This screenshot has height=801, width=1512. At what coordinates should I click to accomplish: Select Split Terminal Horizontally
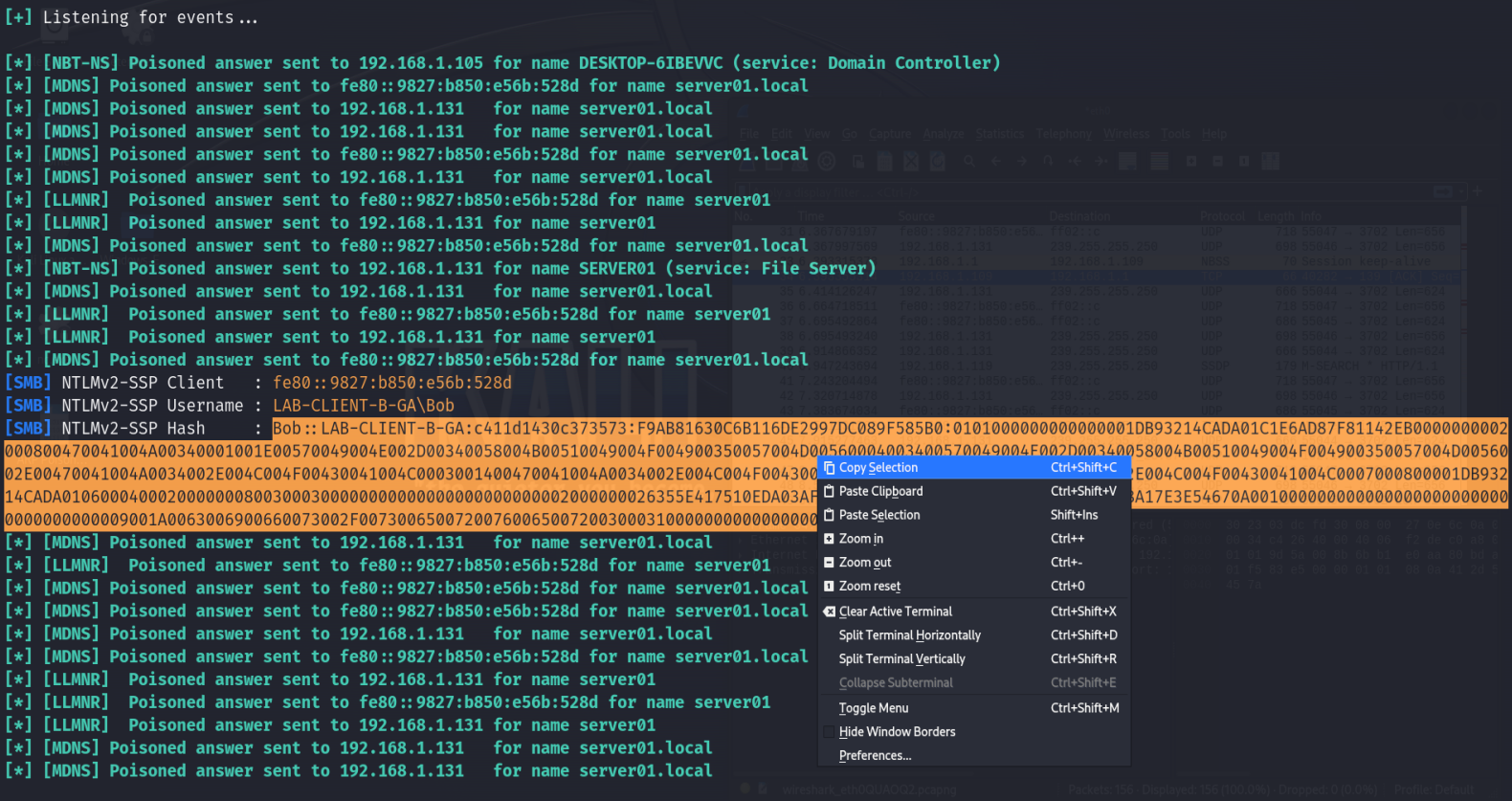click(x=974, y=635)
